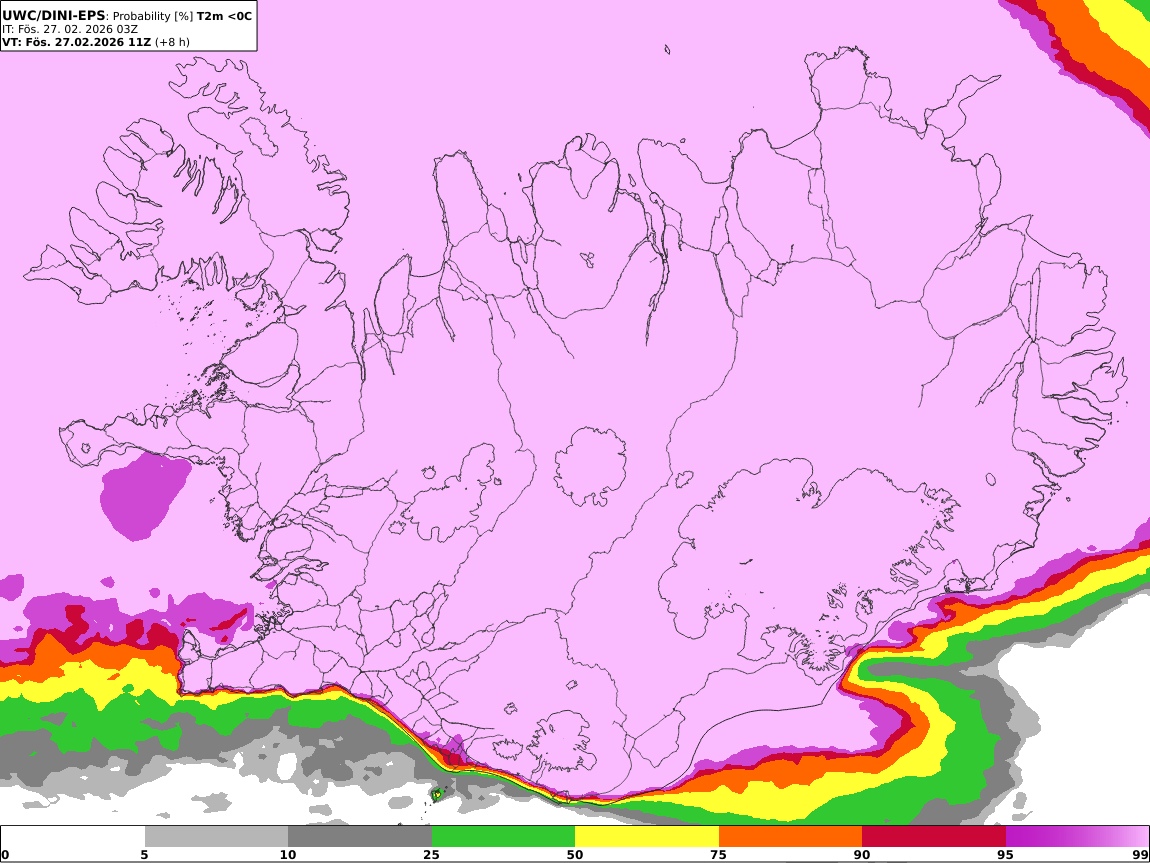This screenshot has height=863, width=1150.
Task: Click the orange 75-90 legend swatch
Action: point(791,837)
